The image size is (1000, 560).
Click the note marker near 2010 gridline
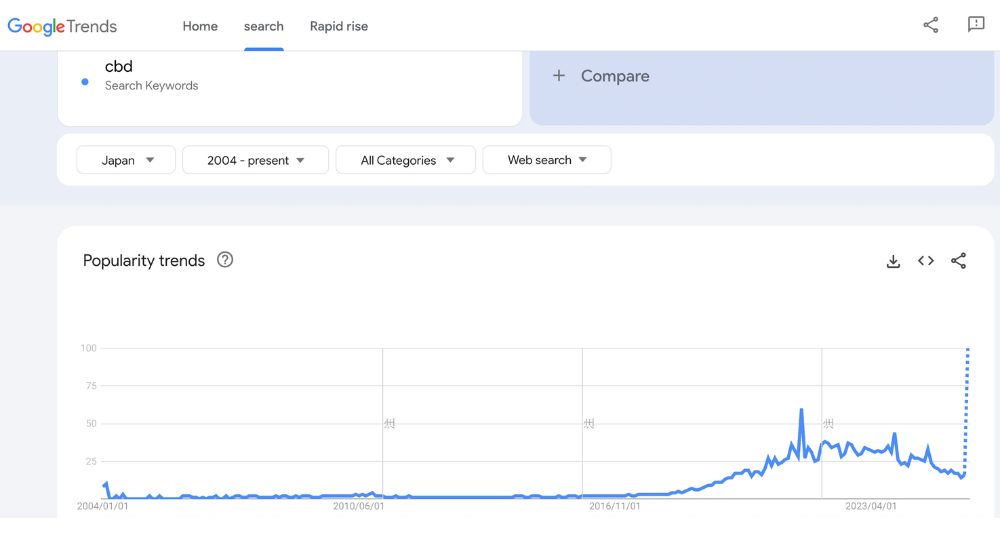point(389,424)
